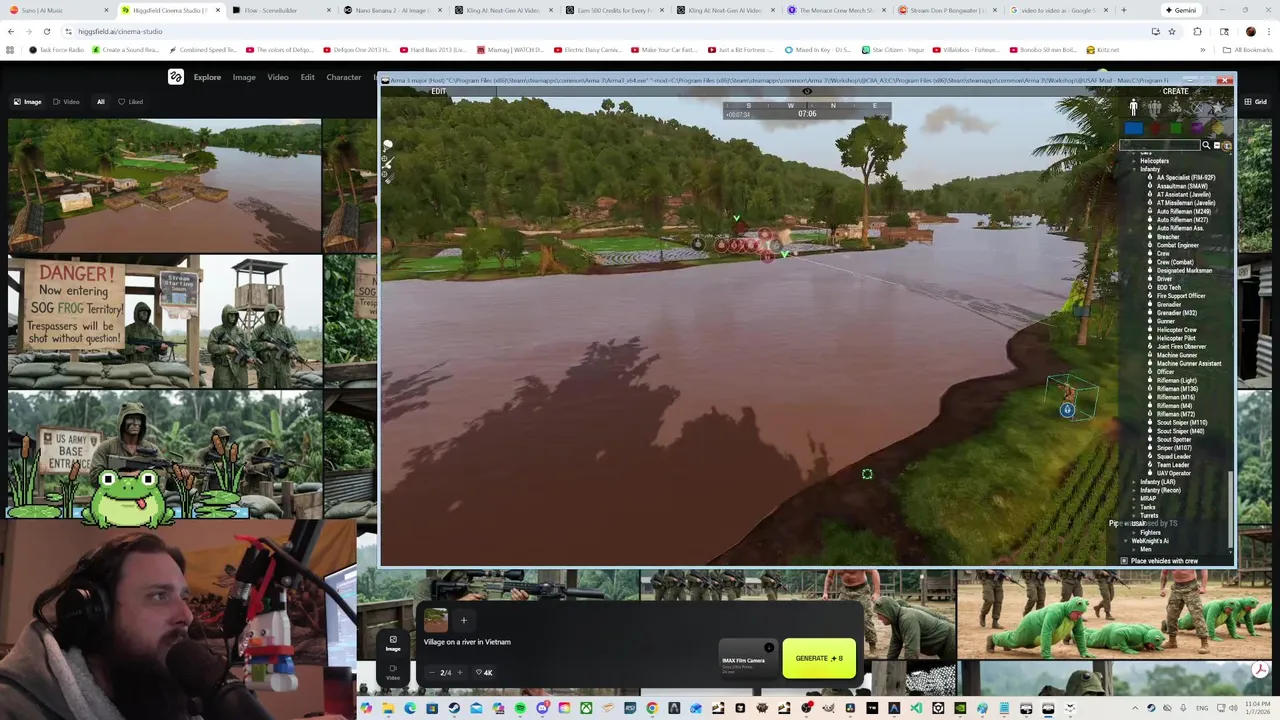Click the asset browser search field
The image size is (1280, 720).
coord(1160,145)
